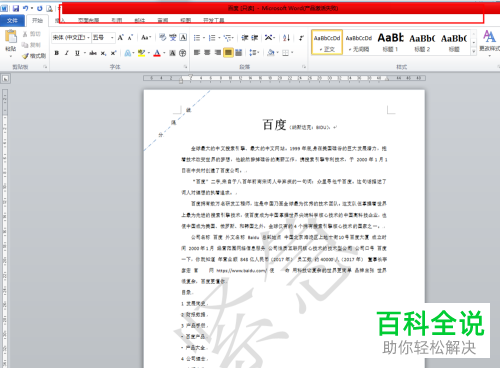Click the Paste clipboard icon
The image size is (500, 368).
[11, 37]
